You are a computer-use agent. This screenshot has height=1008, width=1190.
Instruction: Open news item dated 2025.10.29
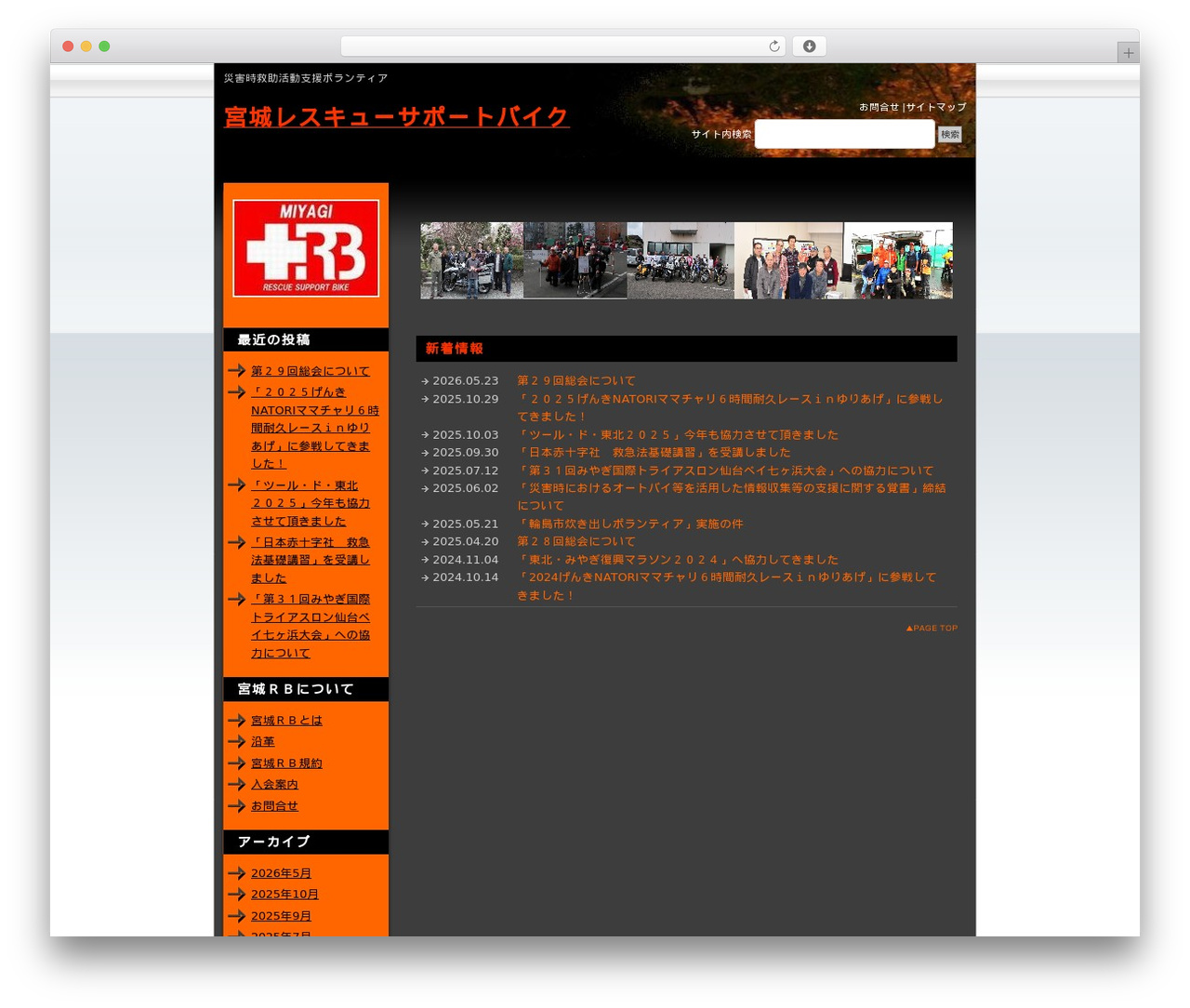pos(730,407)
